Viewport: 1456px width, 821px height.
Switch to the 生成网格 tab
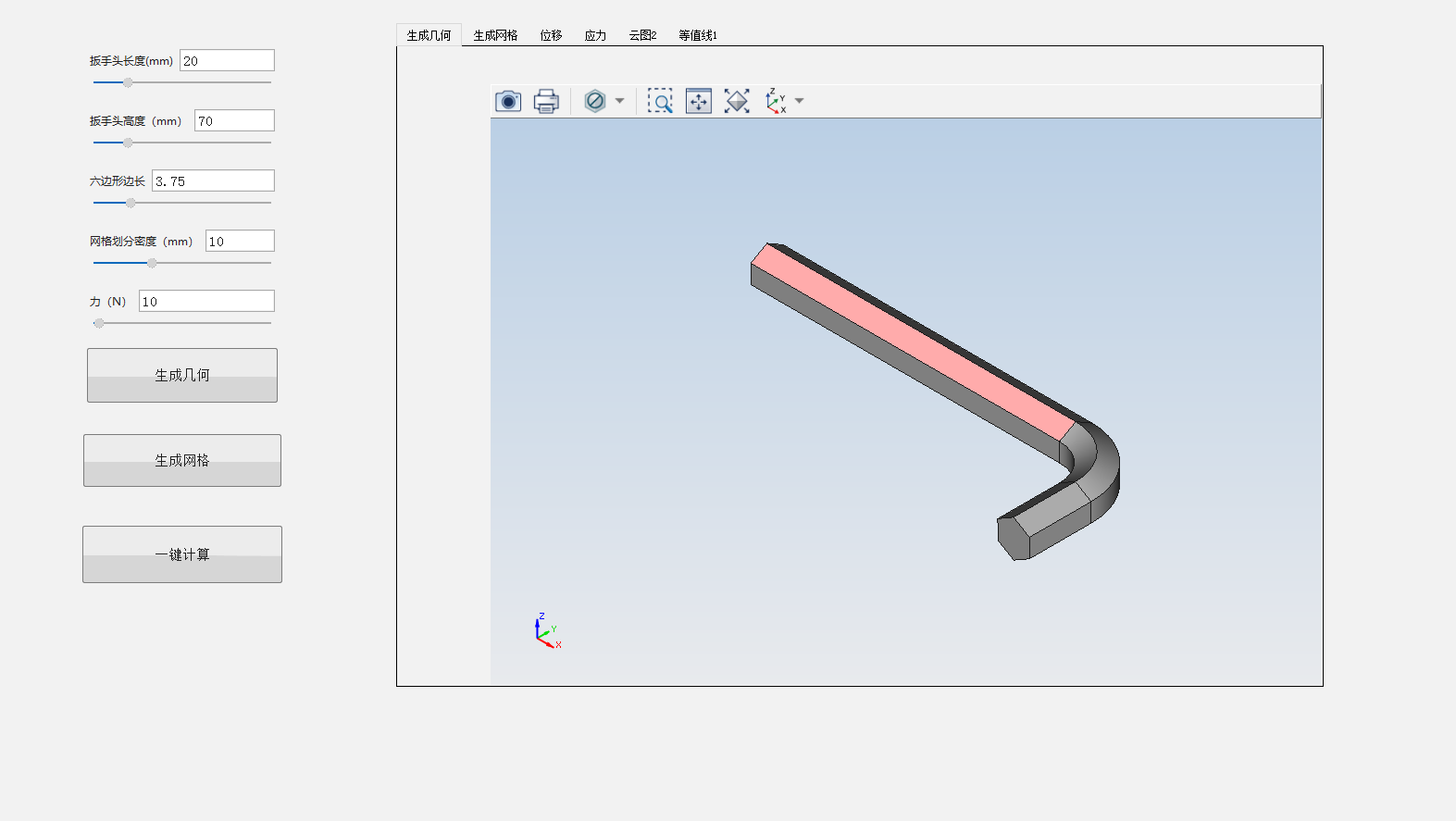point(495,35)
